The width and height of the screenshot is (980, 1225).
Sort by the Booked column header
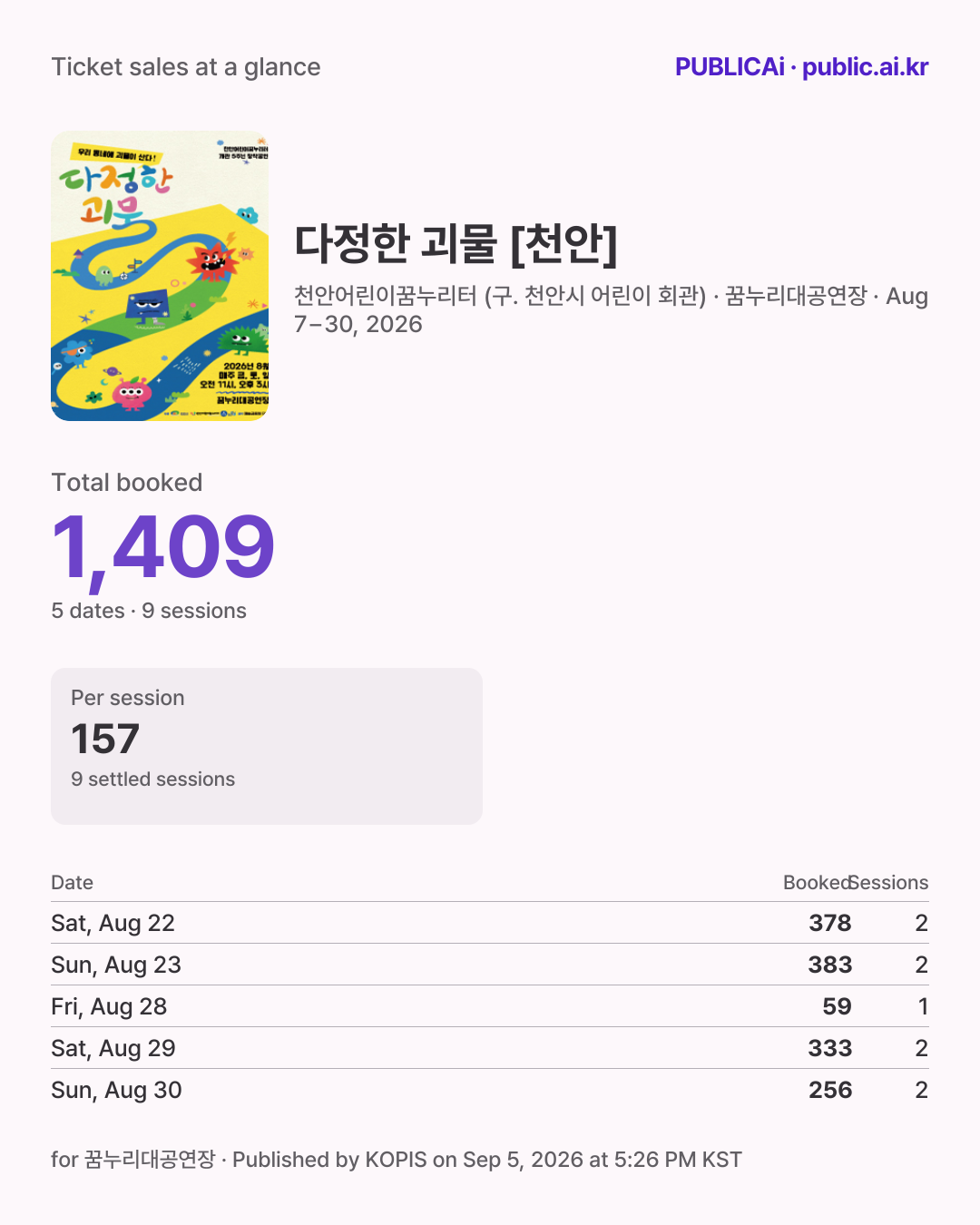pyautogui.click(x=817, y=883)
